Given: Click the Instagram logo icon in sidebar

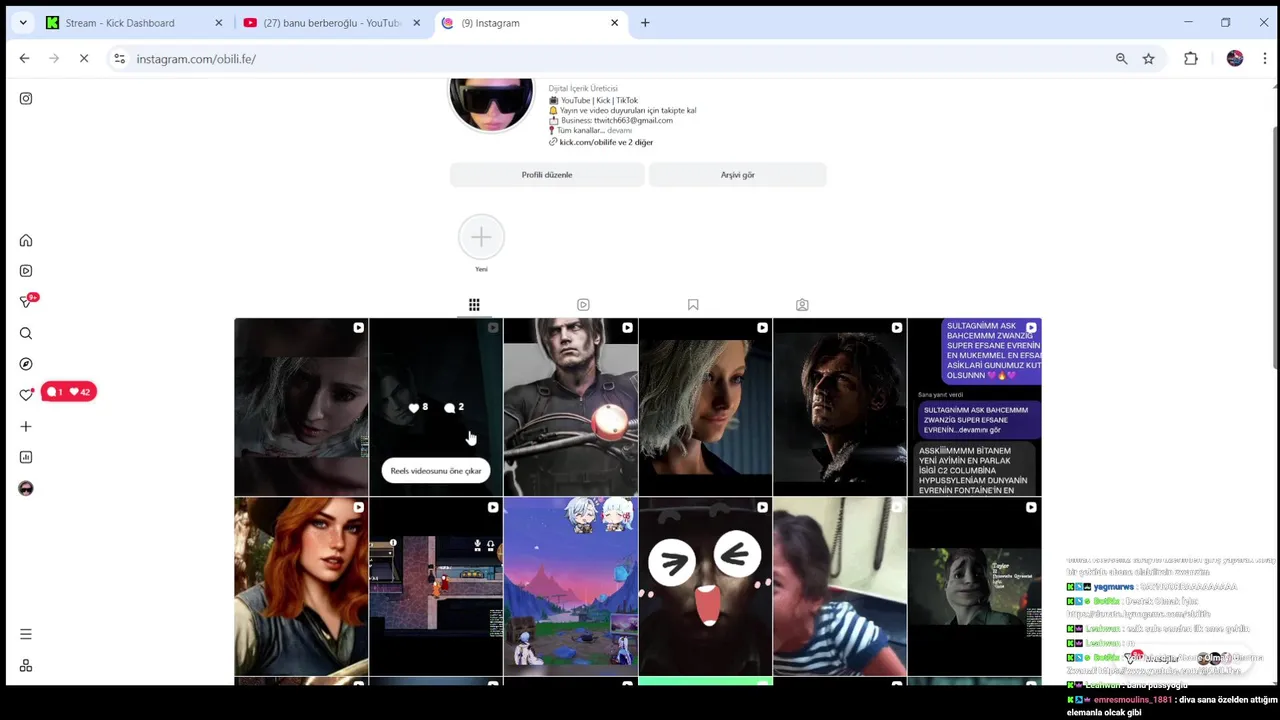Looking at the screenshot, I should [26, 98].
